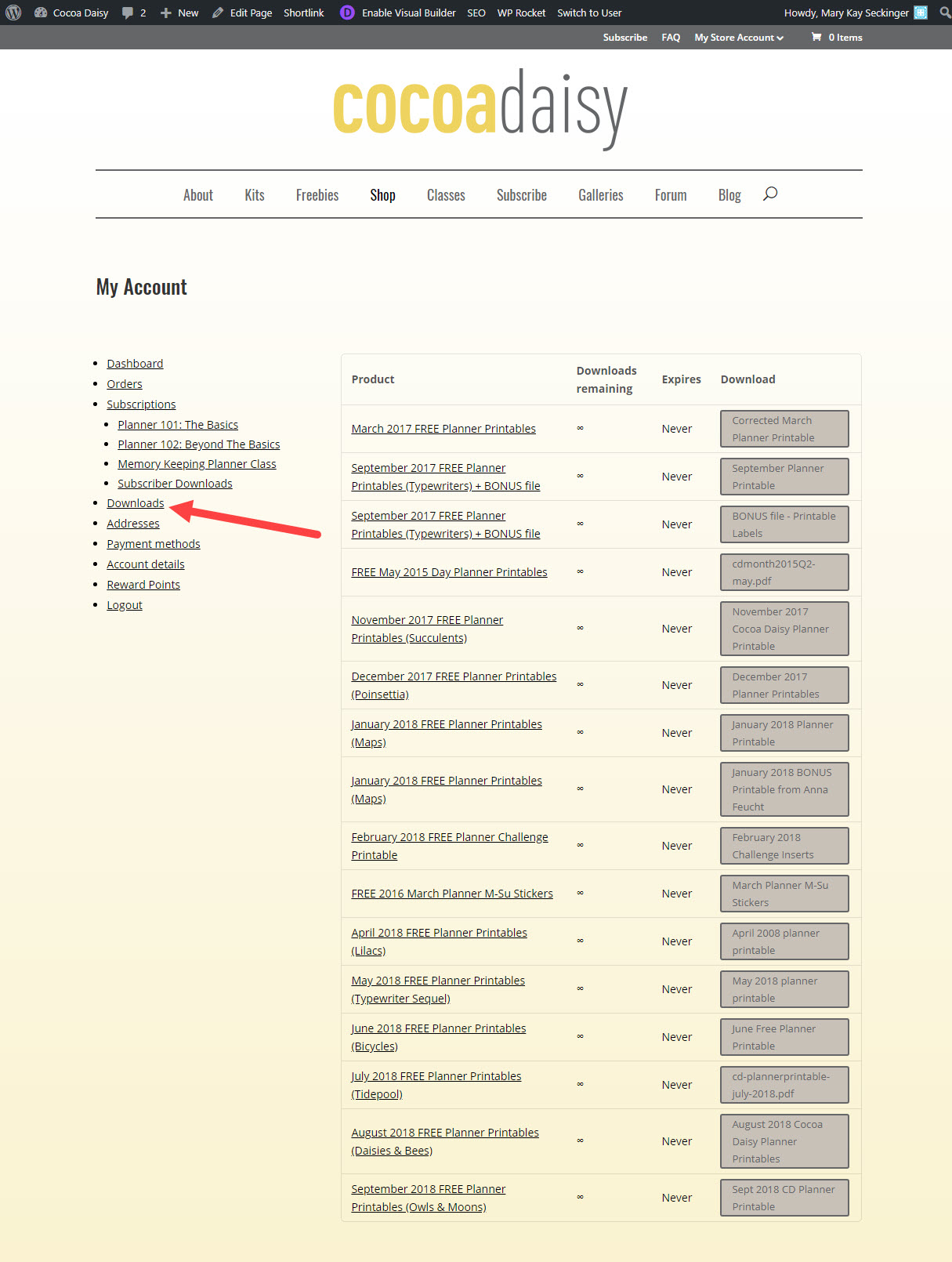This screenshot has height=1262, width=952.
Task: Click Enable Visual Builder text
Action: (x=409, y=13)
